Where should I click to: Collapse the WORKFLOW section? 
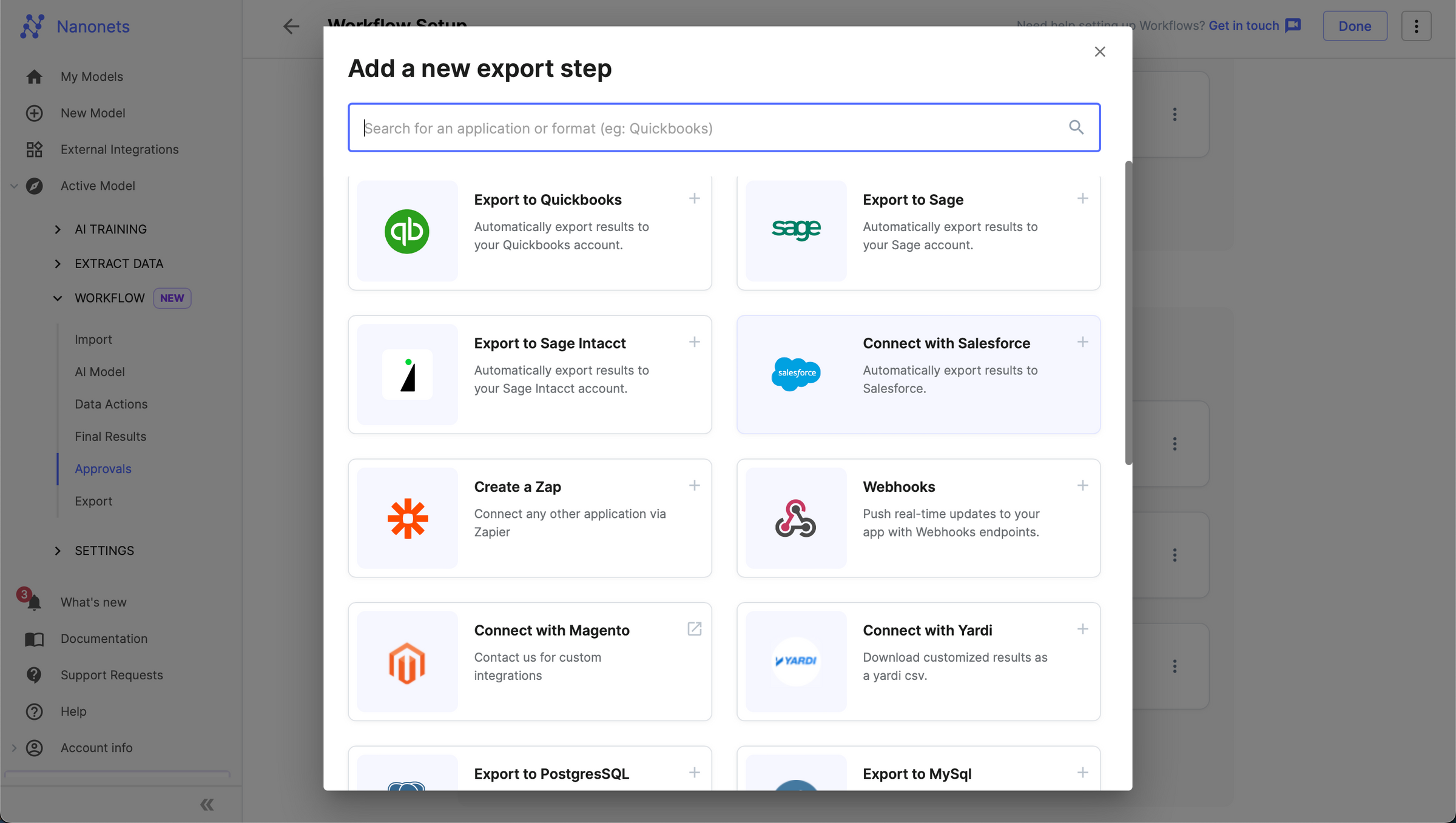click(58, 298)
